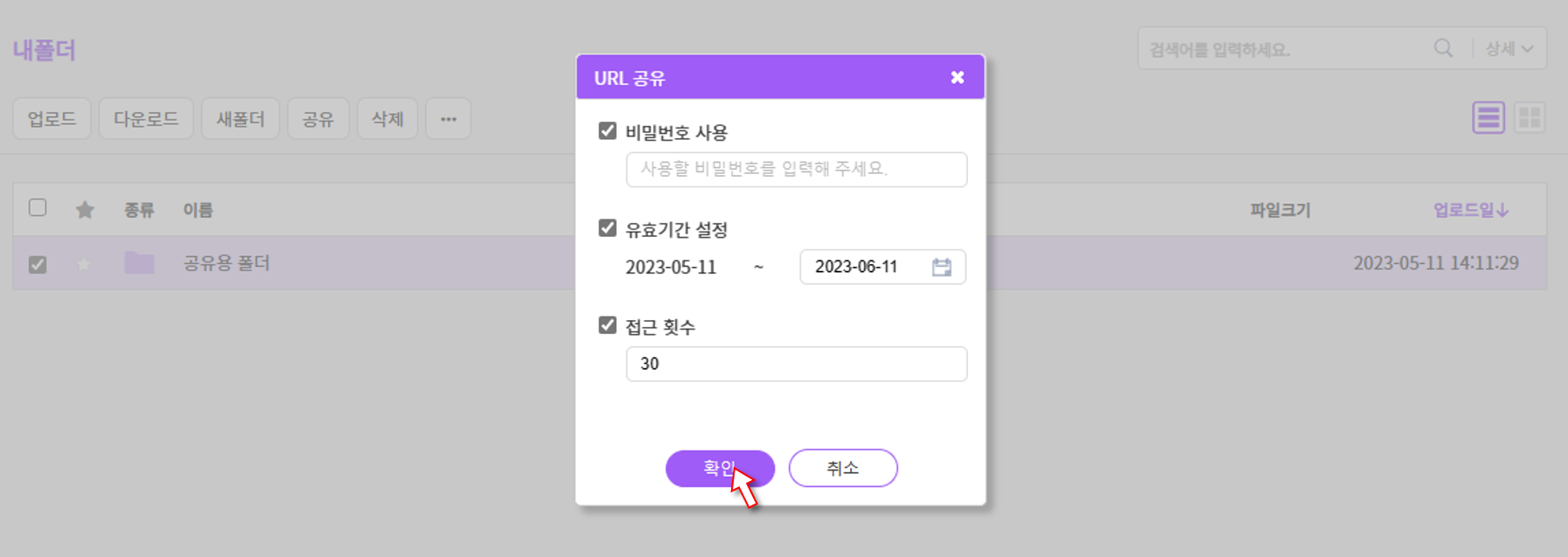Expand the 상세 search options dropdown
This screenshot has height=557, width=1568.
[1509, 48]
